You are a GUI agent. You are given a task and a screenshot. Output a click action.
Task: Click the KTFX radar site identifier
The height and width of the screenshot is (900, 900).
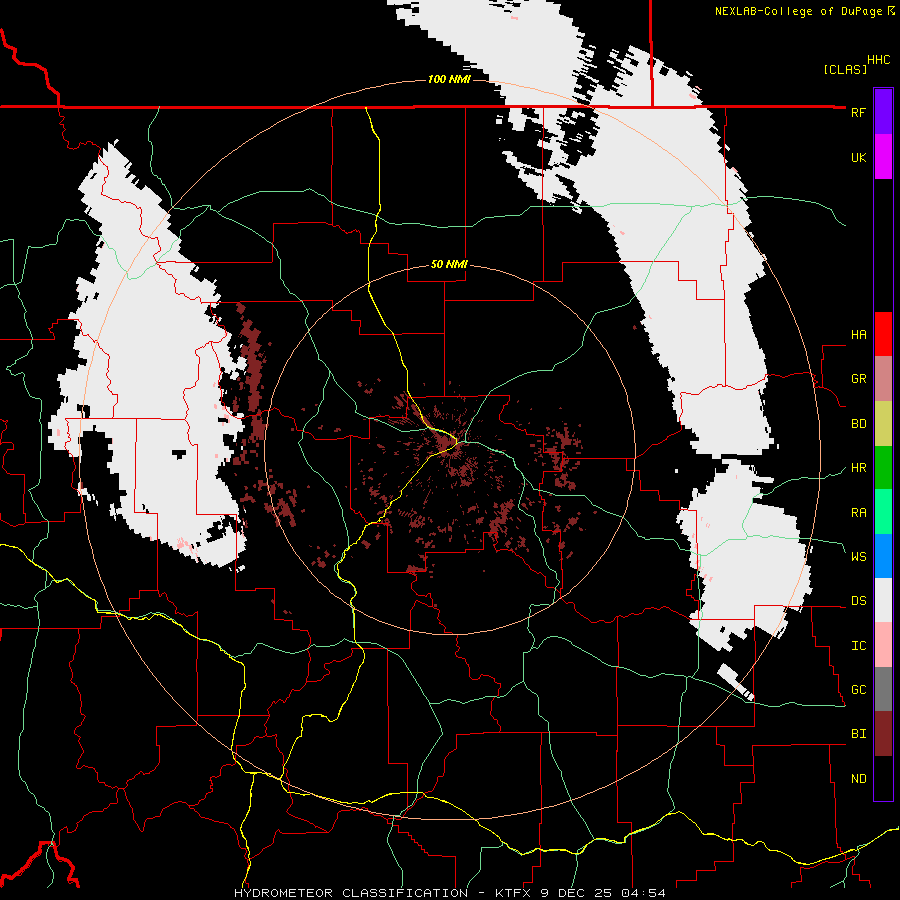[513, 893]
